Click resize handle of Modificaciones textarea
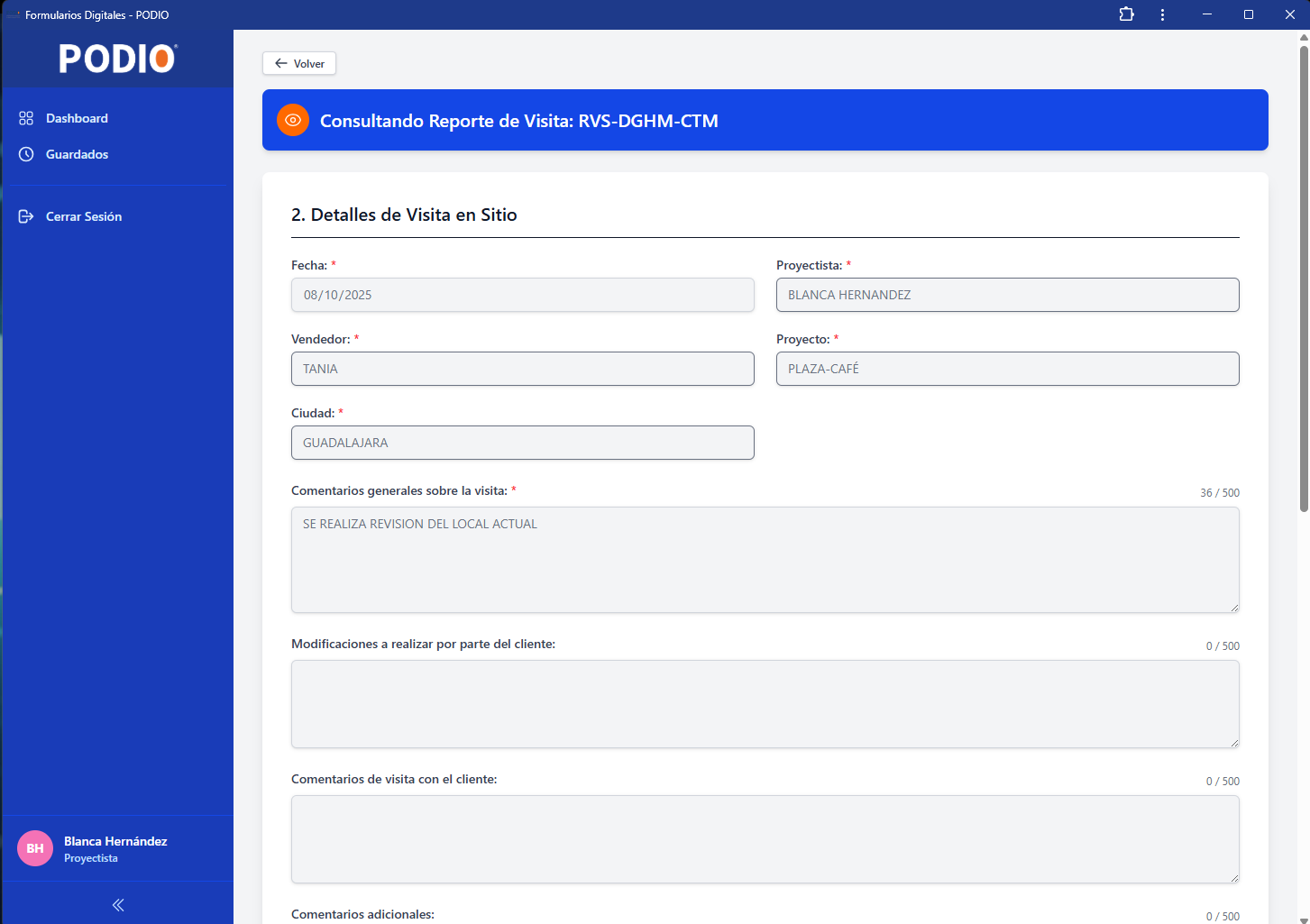 point(1234,743)
